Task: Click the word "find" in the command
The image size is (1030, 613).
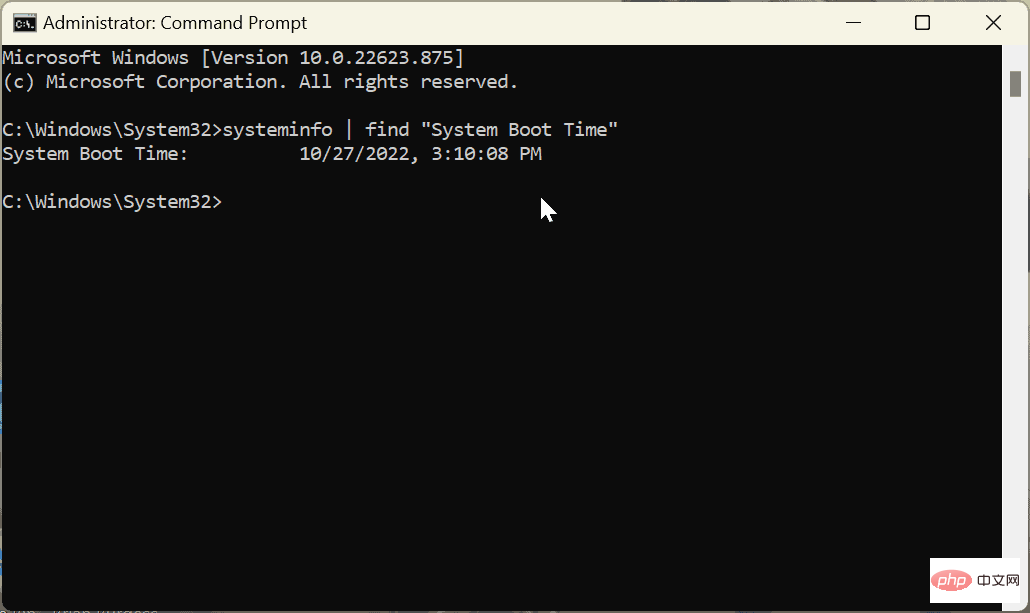Action: pyautogui.click(x=387, y=129)
